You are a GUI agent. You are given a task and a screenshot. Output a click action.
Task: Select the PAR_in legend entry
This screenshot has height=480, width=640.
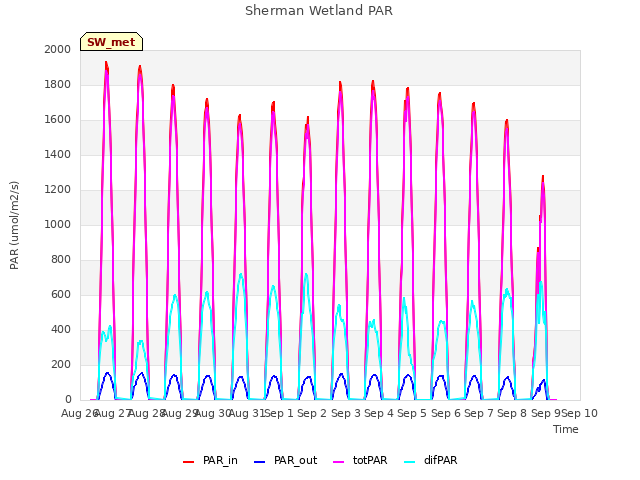point(210,460)
